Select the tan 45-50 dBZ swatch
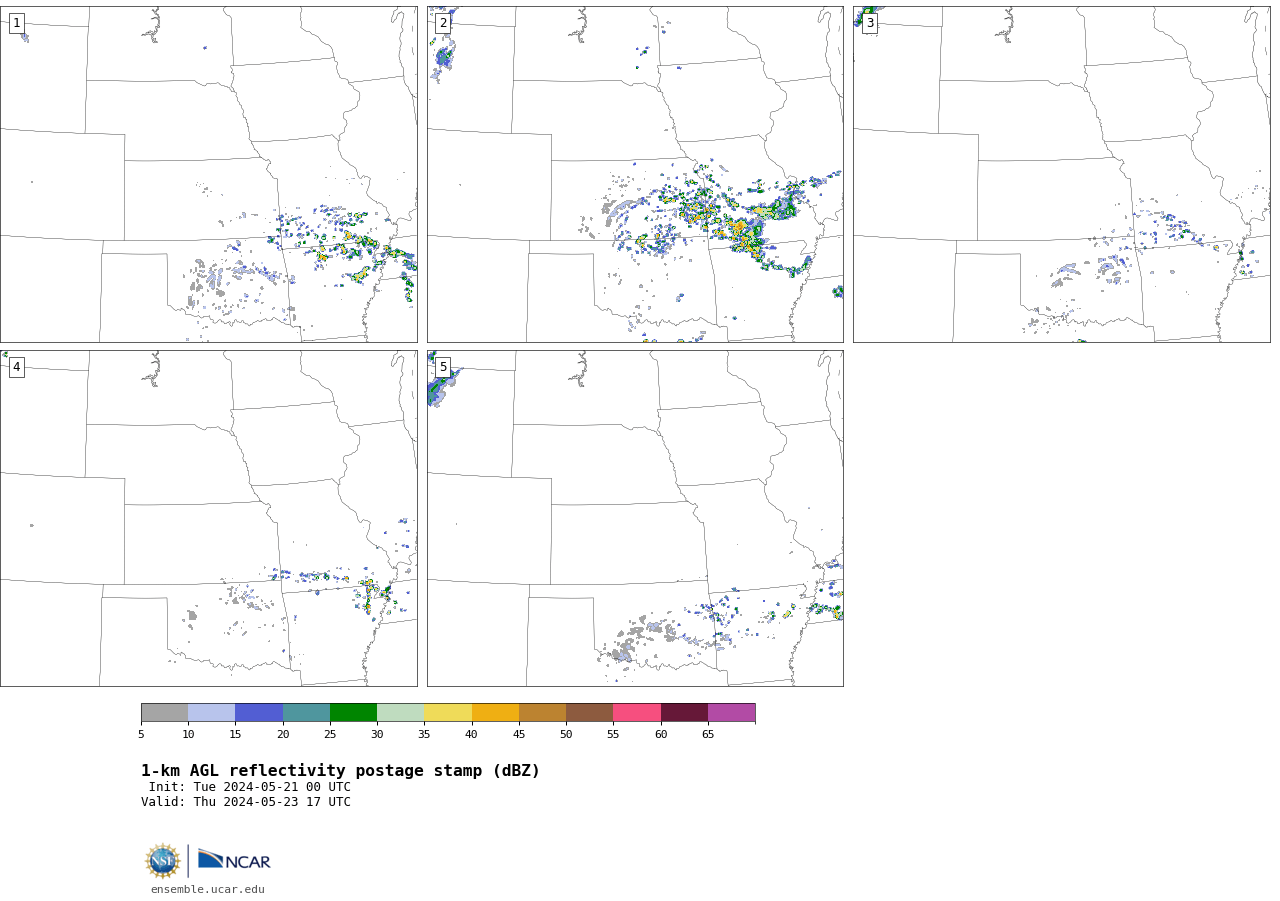Viewport: 1280px width, 901px height. [542, 712]
